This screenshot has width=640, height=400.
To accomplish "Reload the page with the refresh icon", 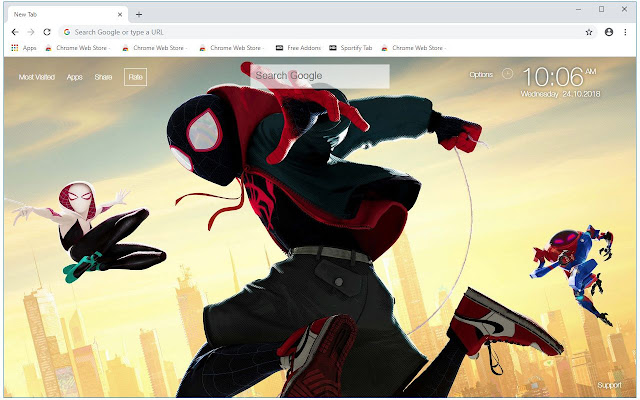I will (47, 32).
